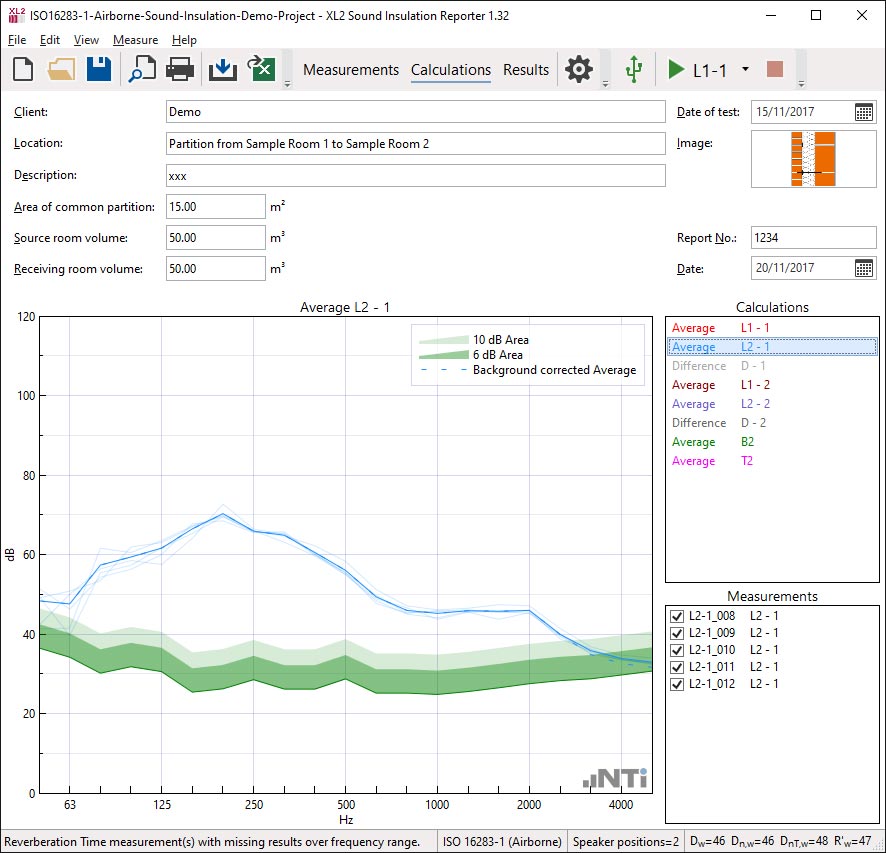The height and width of the screenshot is (853, 886).
Task: Save project using the floppy disk icon
Action: (x=98, y=69)
